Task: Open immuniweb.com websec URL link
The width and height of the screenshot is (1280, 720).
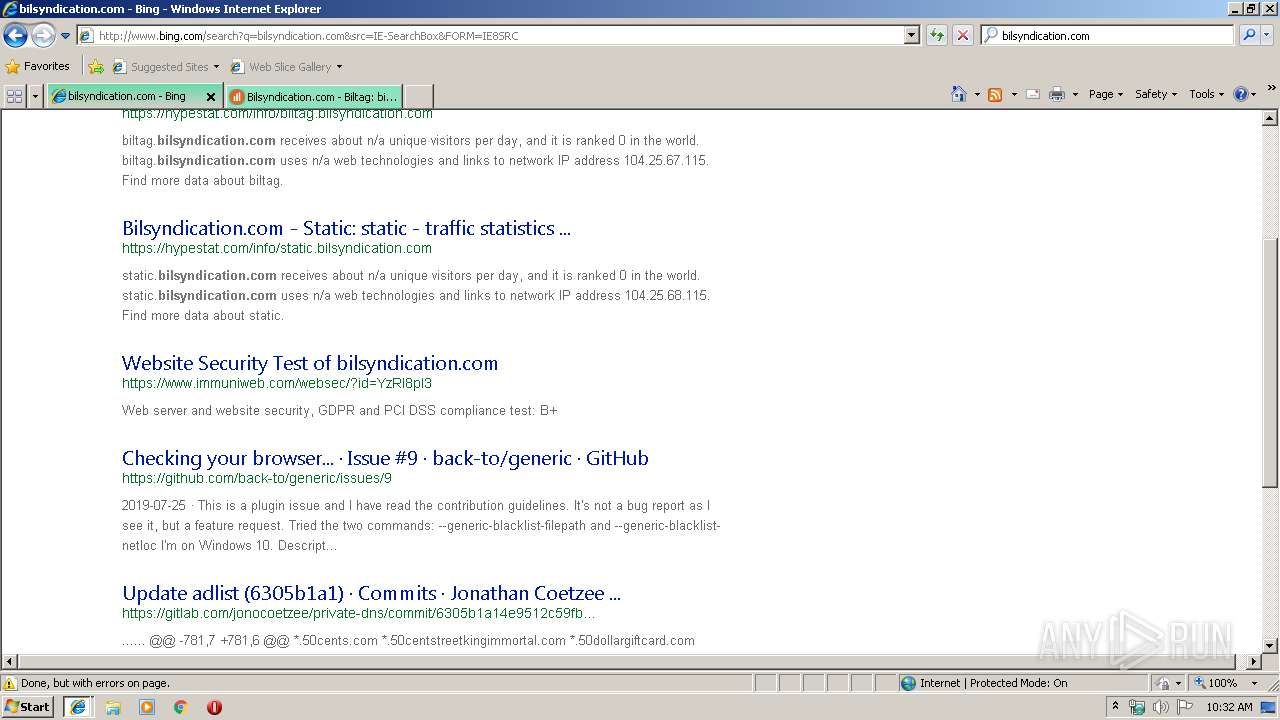Action: pos(277,383)
